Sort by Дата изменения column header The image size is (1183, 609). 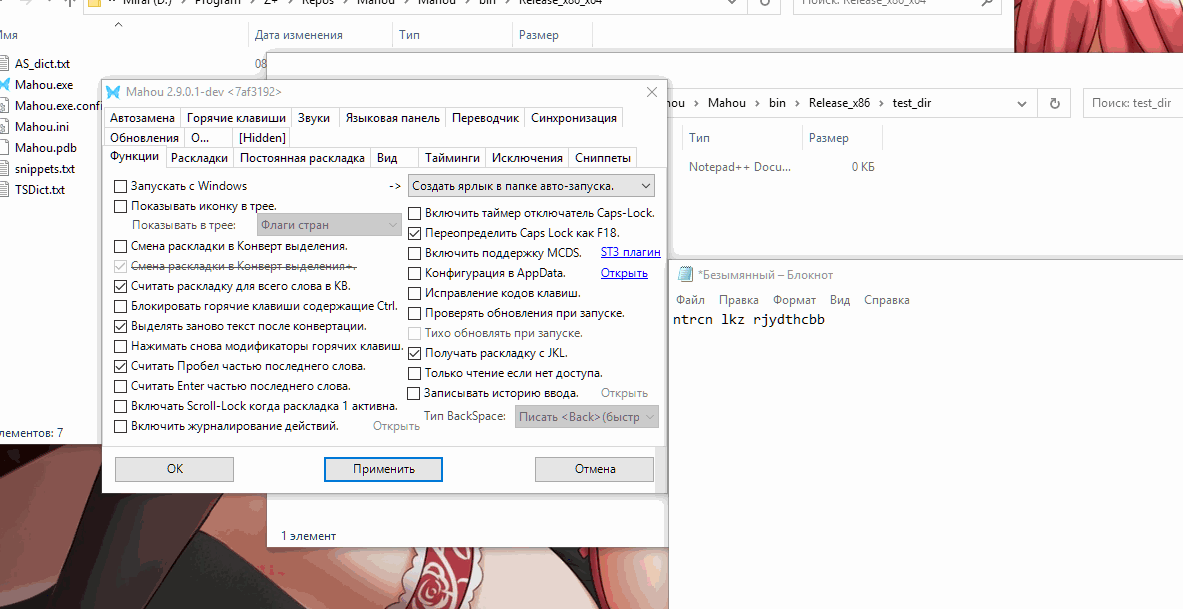pos(299,35)
